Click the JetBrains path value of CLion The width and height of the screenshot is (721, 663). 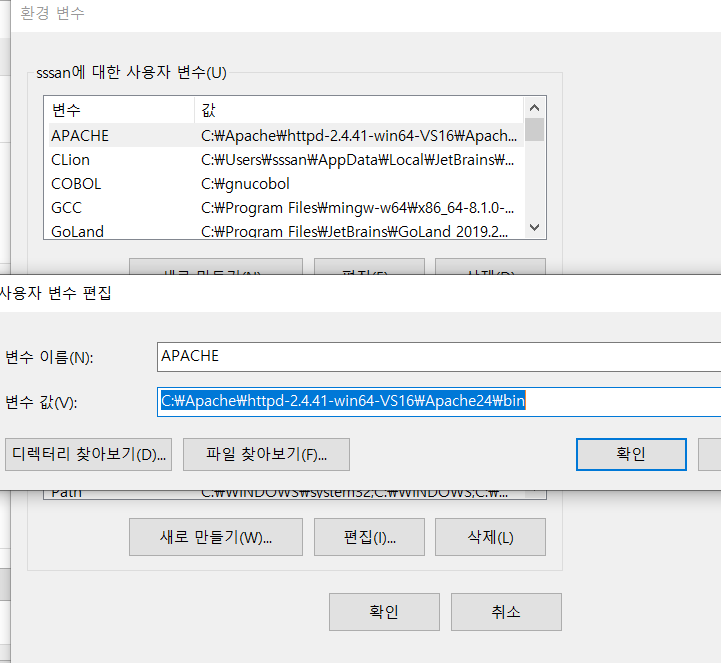[357, 160]
